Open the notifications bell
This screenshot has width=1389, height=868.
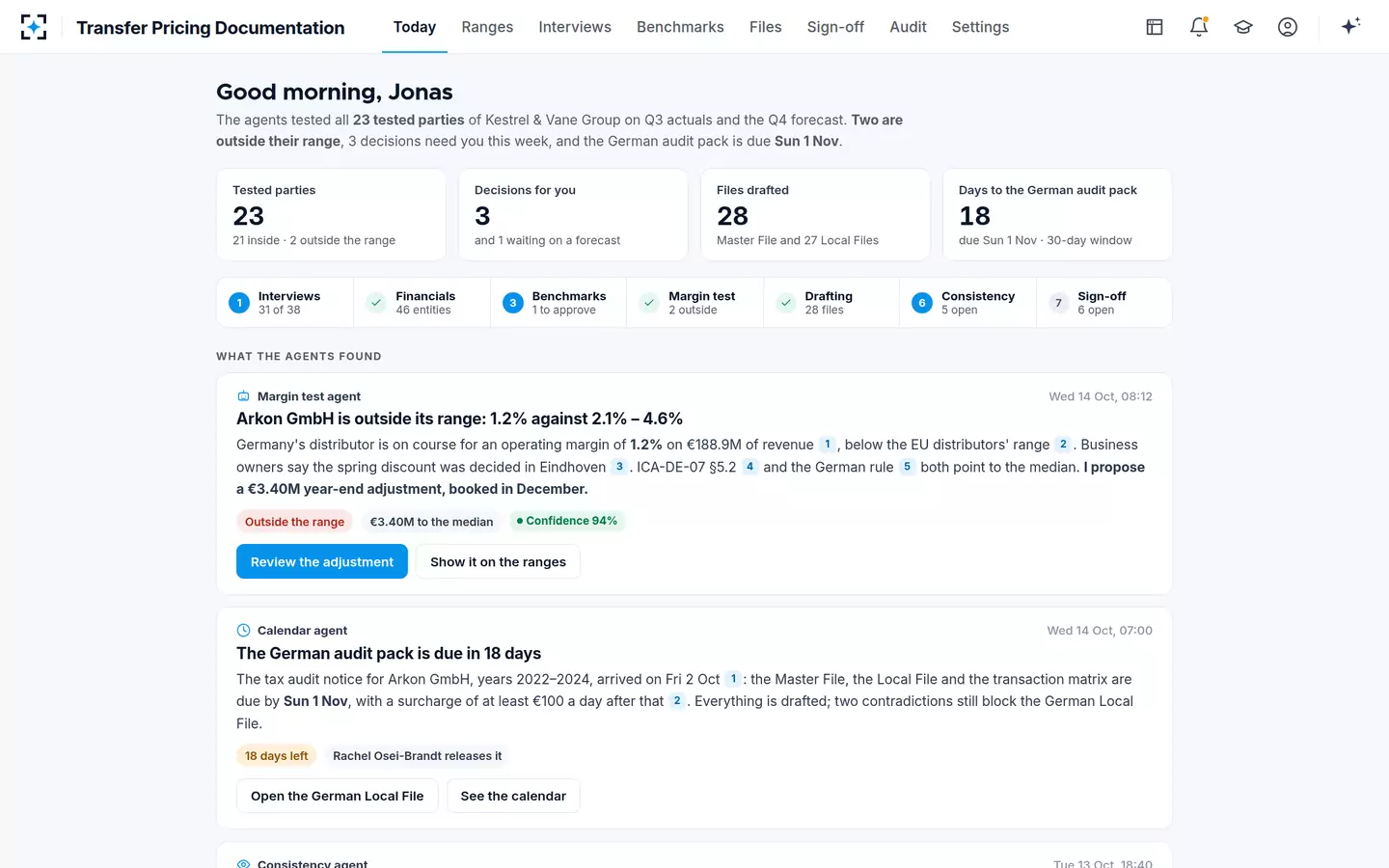point(1199,27)
